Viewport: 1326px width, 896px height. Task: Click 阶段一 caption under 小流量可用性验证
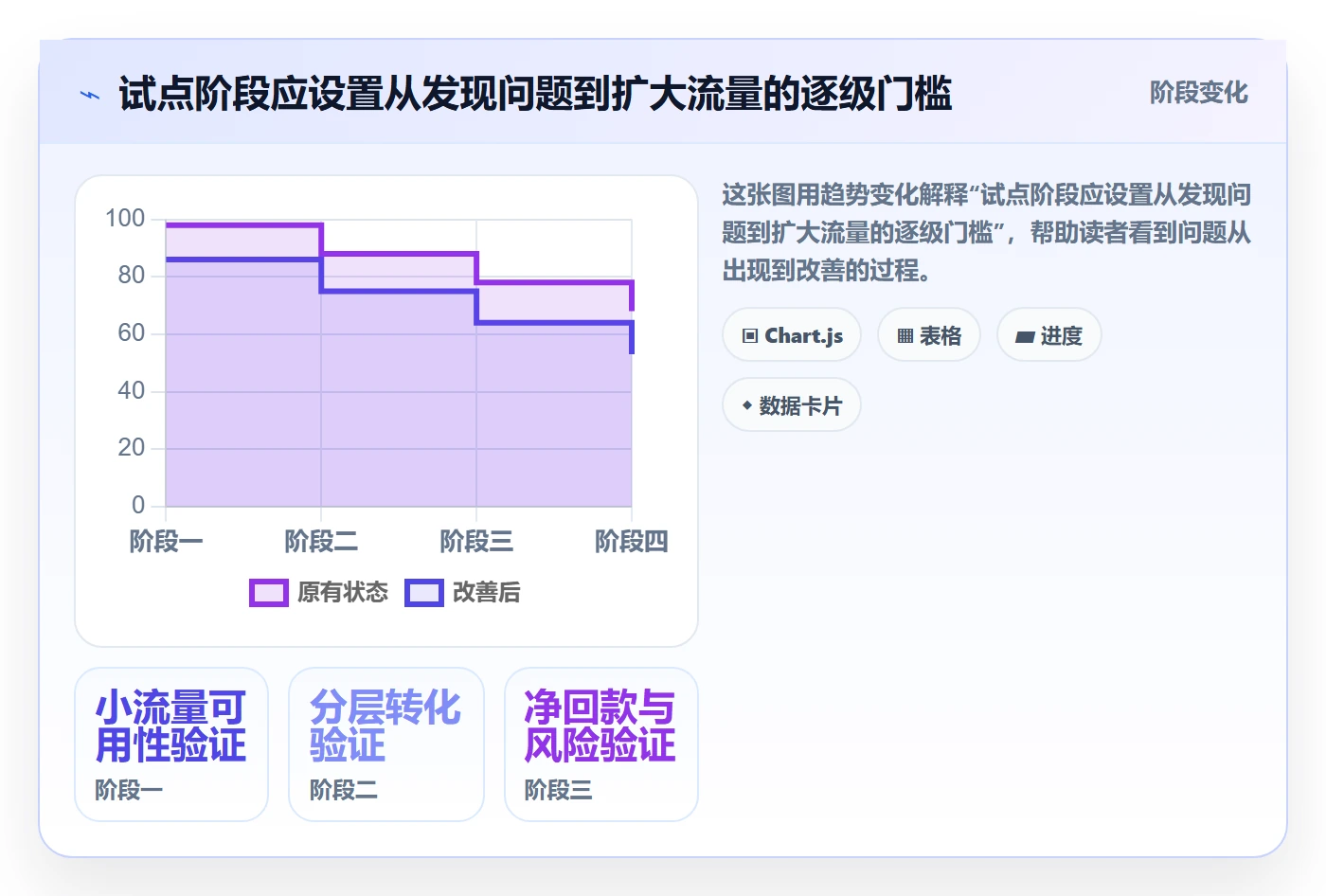pyautogui.click(x=129, y=789)
